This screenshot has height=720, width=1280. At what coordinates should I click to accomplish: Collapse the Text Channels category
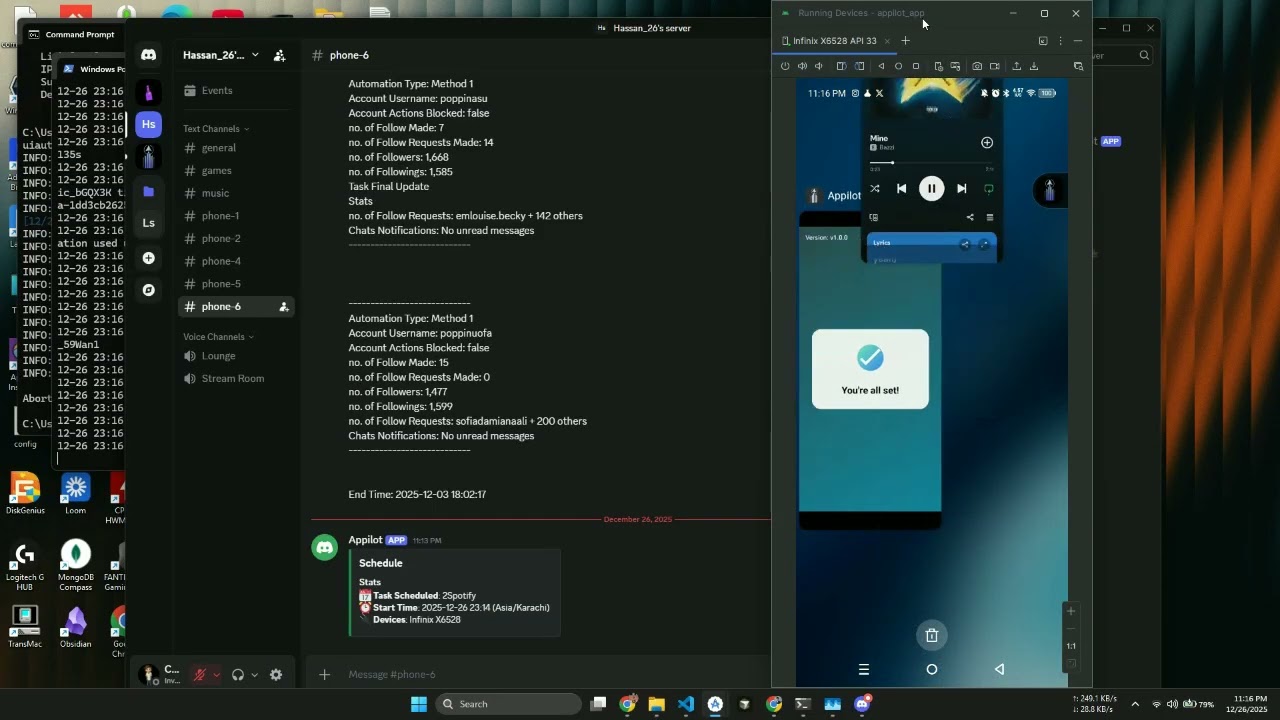(216, 129)
